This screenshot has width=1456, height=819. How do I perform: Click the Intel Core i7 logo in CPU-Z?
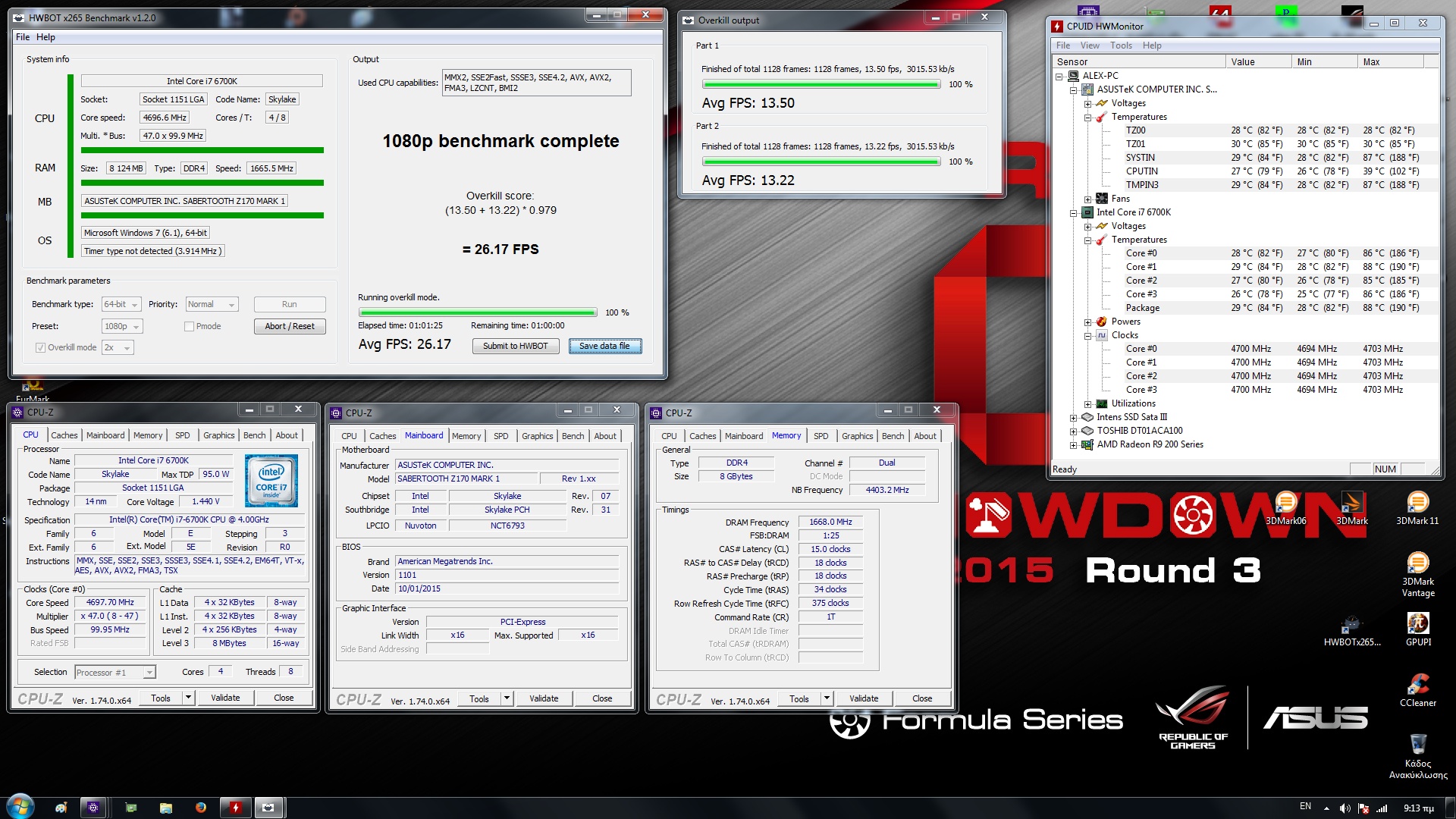(271, 481)
